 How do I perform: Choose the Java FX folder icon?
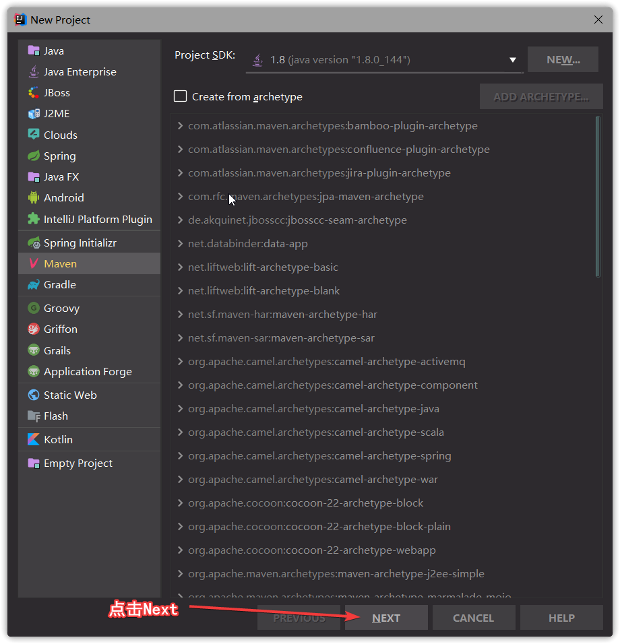[x=33, y=177]
